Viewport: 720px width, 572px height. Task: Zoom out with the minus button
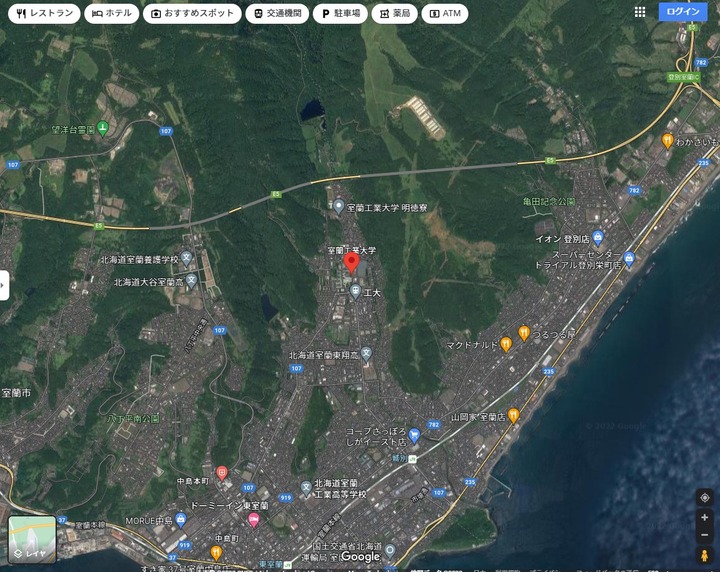point(704,535)
